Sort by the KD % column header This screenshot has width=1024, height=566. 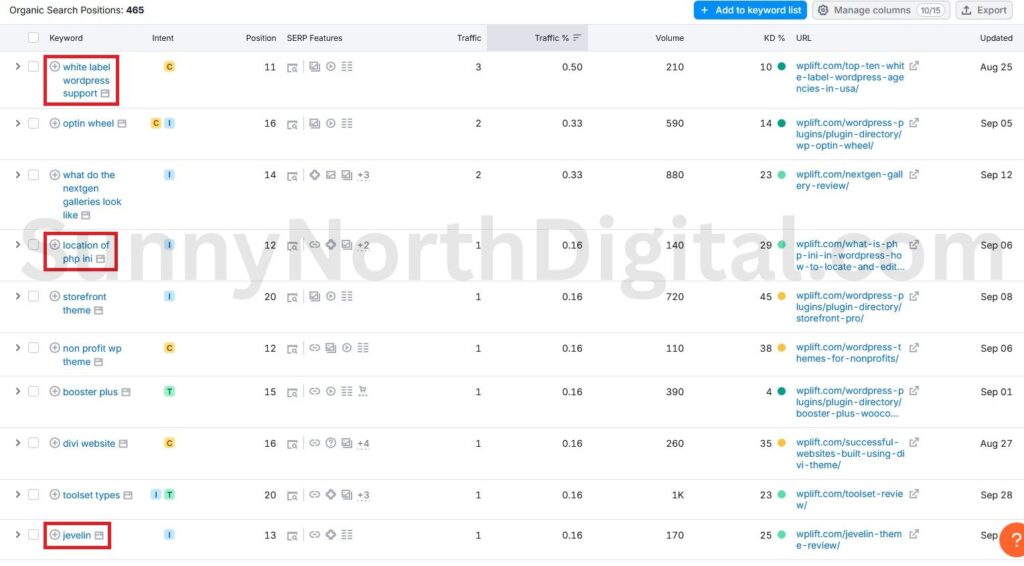pos(774,38)
